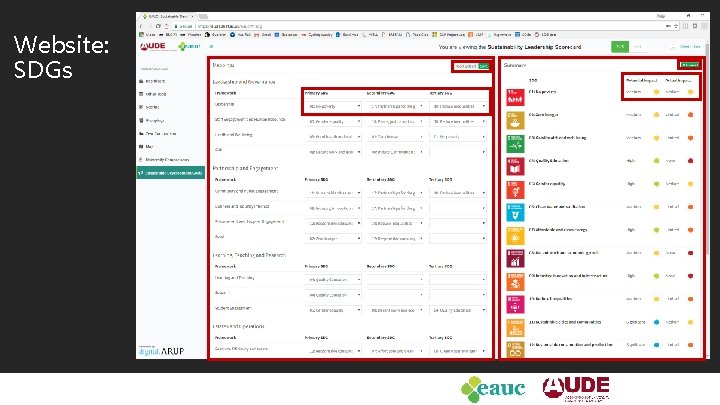720x405 pixels.
Task: Click Actual impact shield for Zero Hunger
Action: 690,115
